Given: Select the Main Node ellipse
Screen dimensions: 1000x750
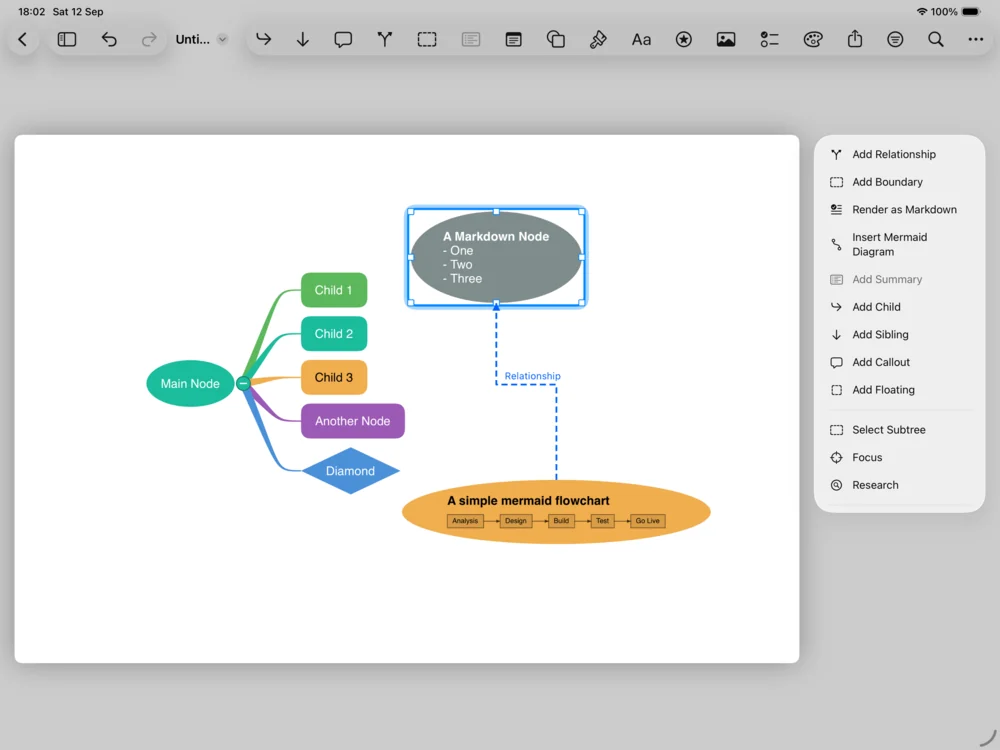Looking at the screenshot, I should pos(190,383).
